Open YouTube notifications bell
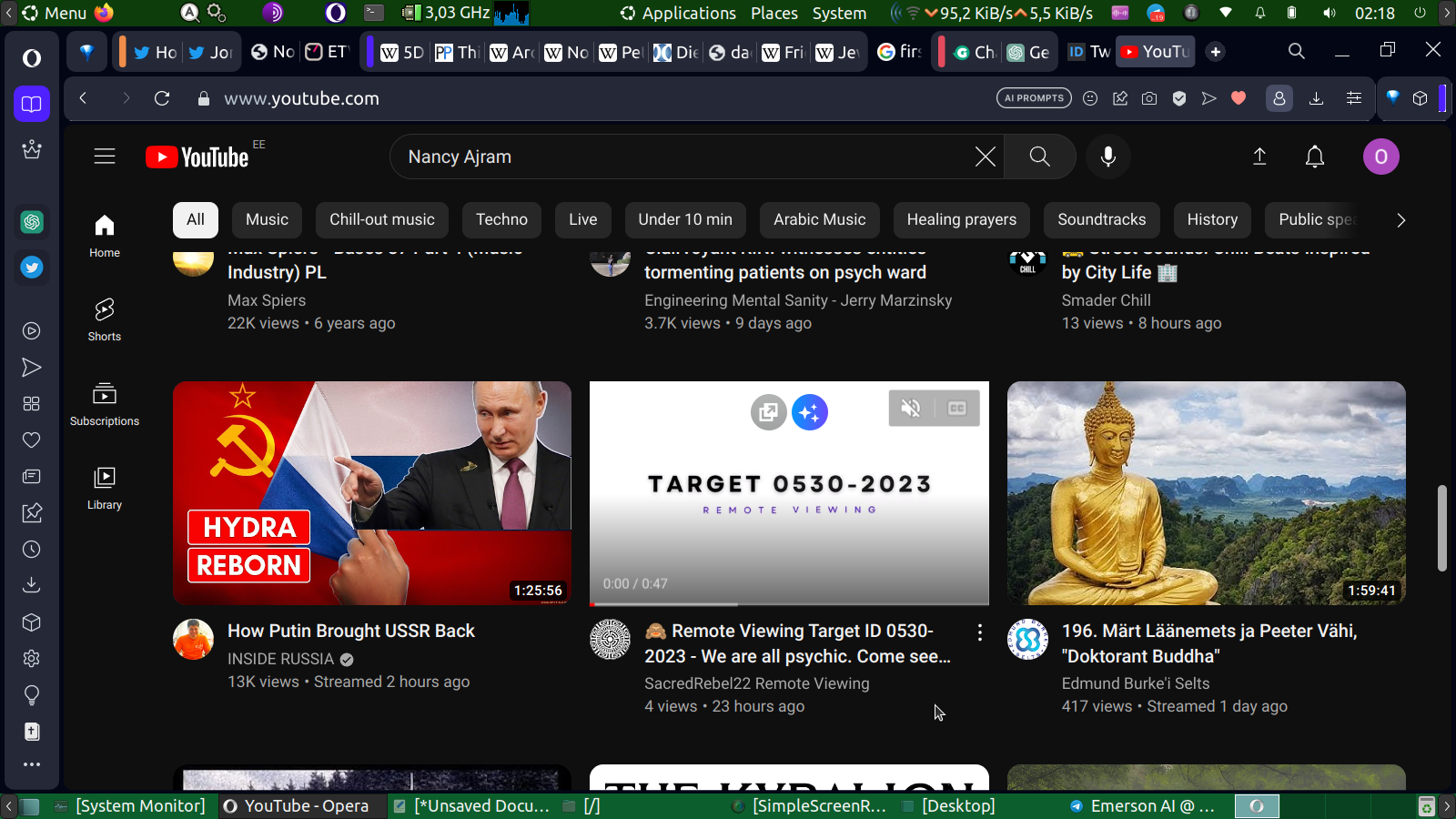The image size is (1456, 819). 1315,157
